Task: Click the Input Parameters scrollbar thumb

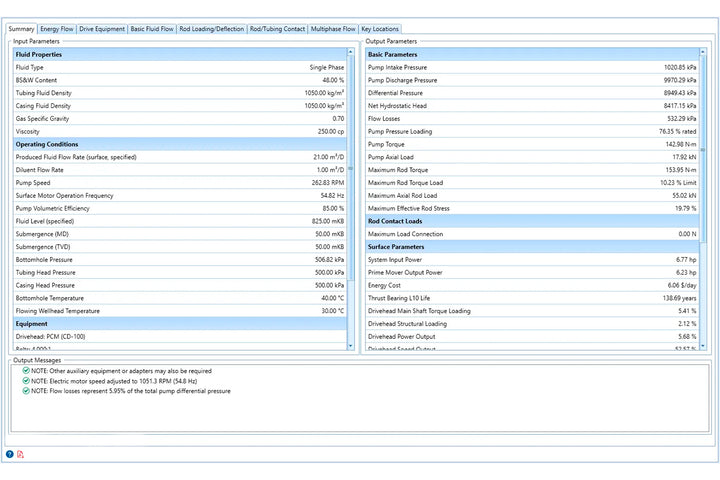Action: point(351,168)
